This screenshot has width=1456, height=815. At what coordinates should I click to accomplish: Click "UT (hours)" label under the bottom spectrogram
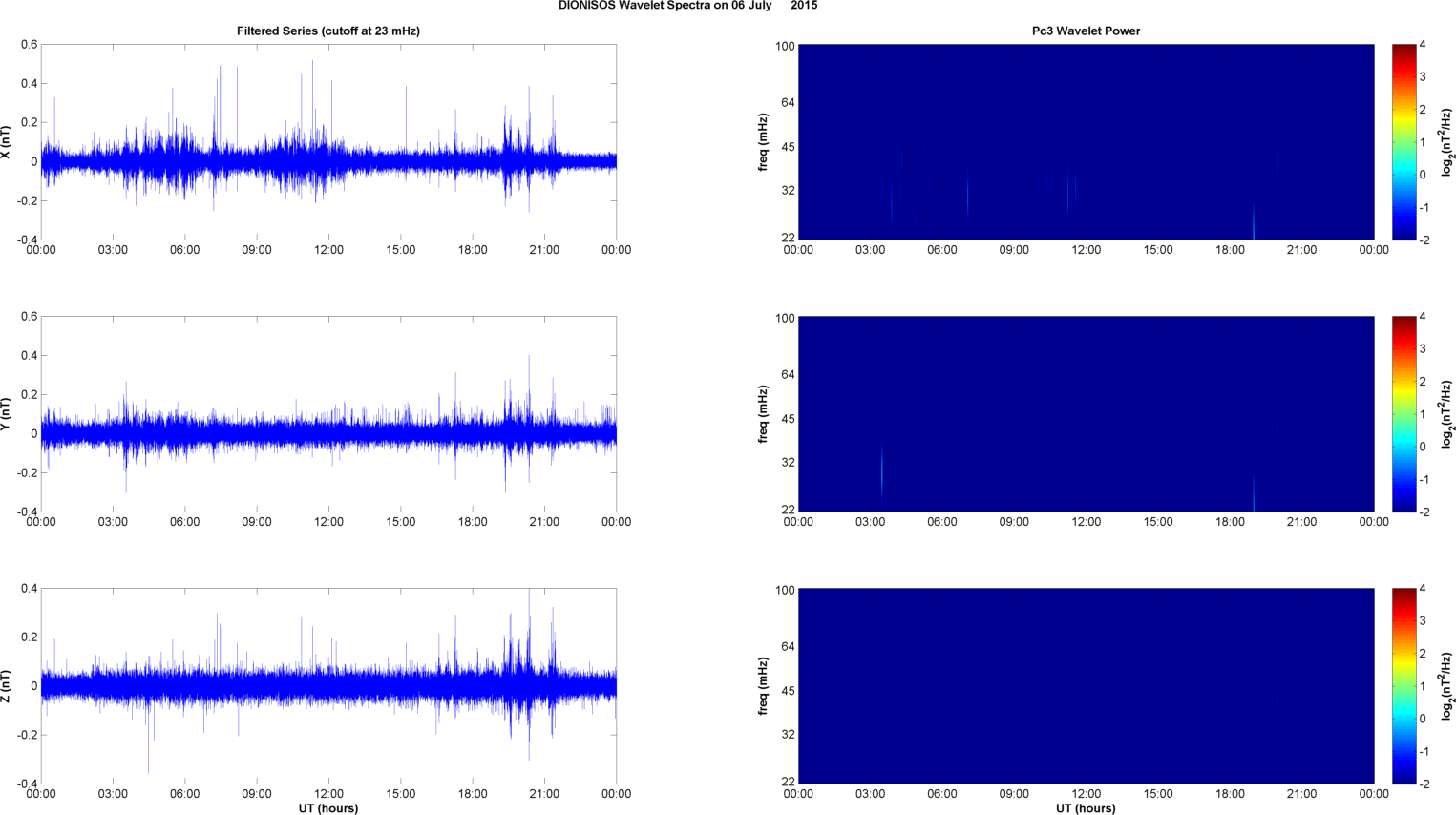coord(1086,808)
